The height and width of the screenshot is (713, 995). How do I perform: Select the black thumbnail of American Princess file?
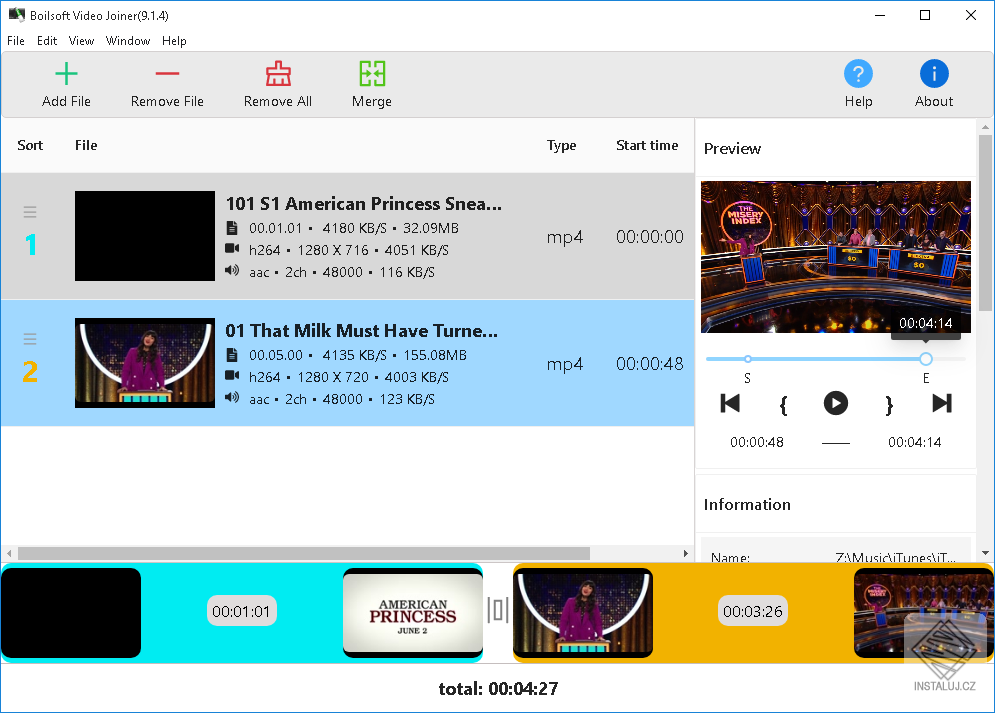[x=145, y=236]
